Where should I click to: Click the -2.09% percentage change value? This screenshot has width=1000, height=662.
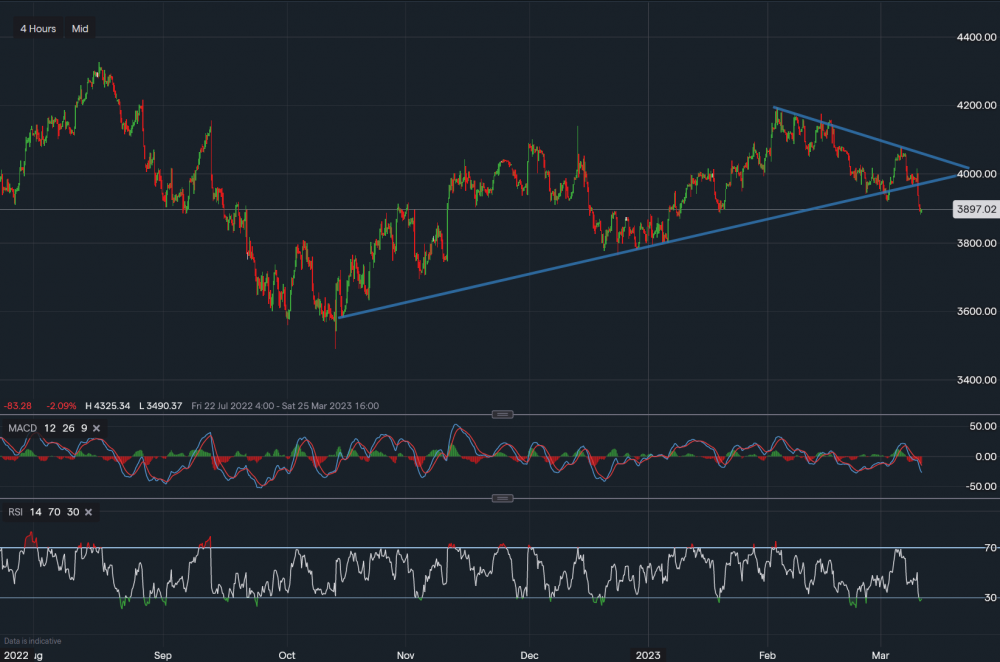click(x=61, y=406)
